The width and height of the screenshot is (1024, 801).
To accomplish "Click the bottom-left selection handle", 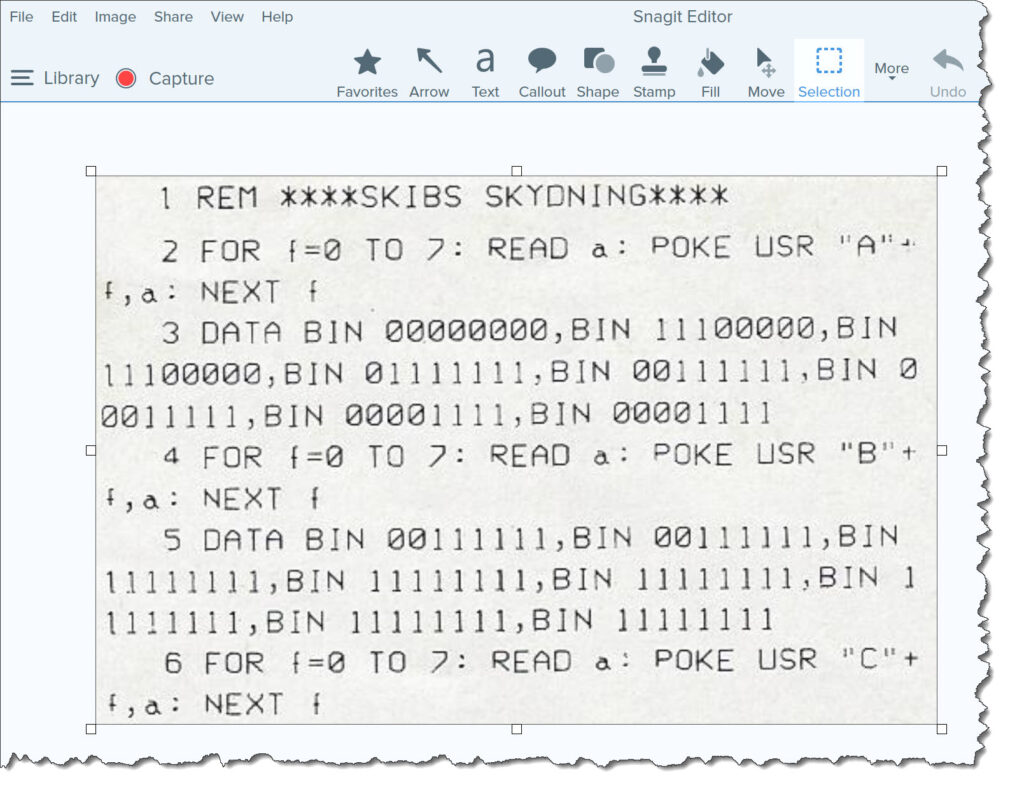I will coord(91,729).
